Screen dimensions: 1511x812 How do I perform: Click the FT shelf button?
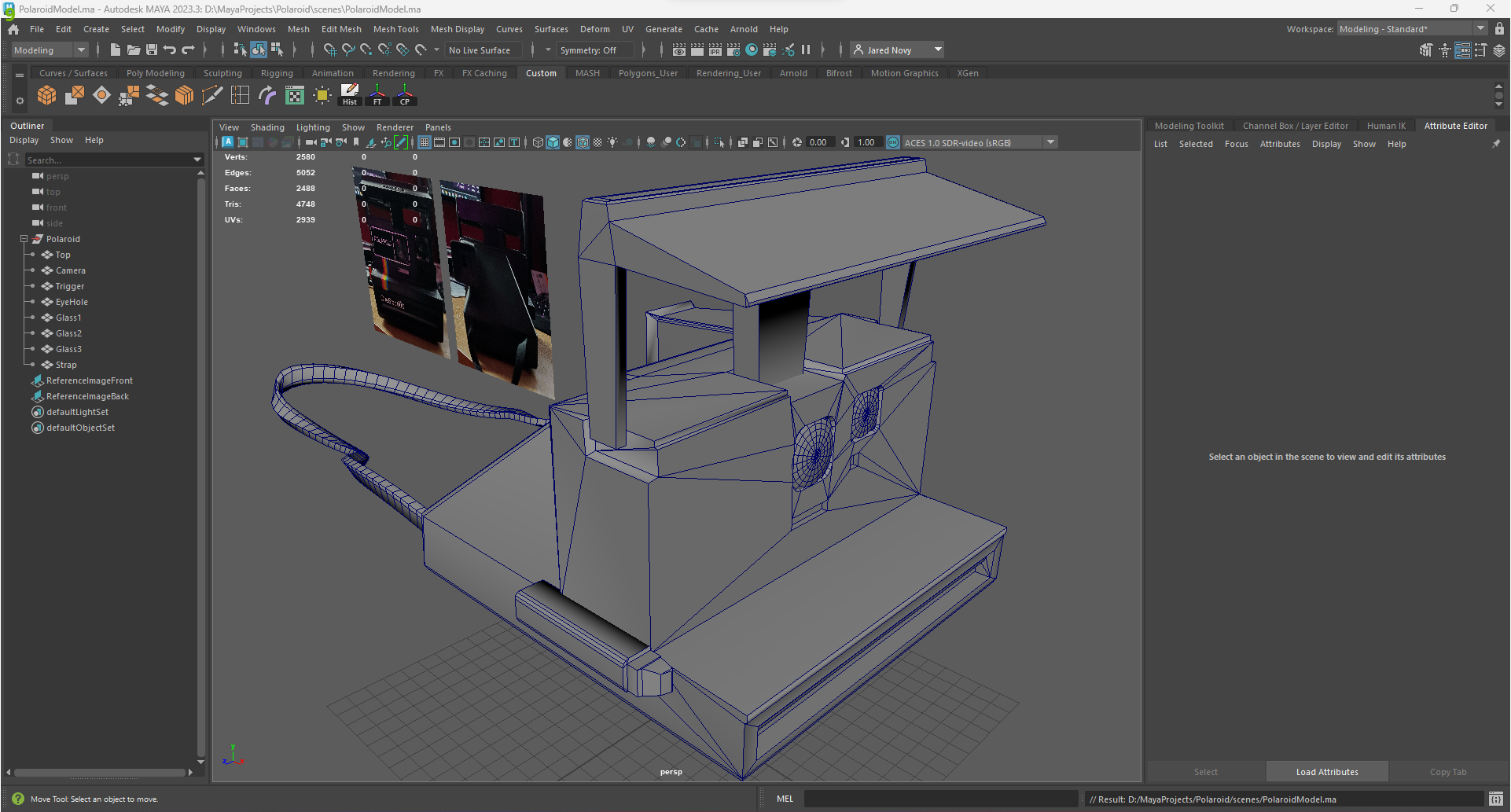[377, 96]
